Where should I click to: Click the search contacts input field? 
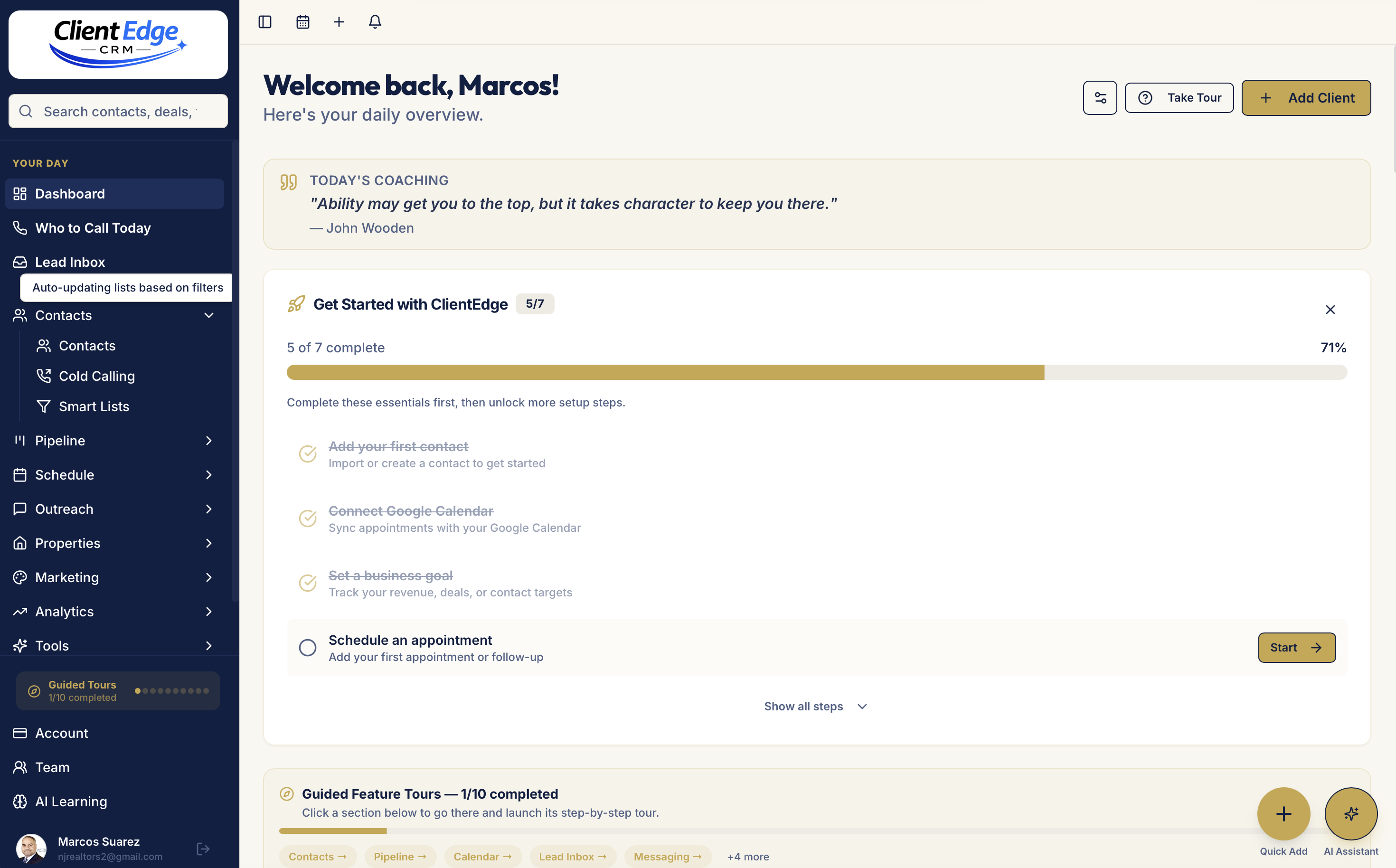[x=119, y=112]
